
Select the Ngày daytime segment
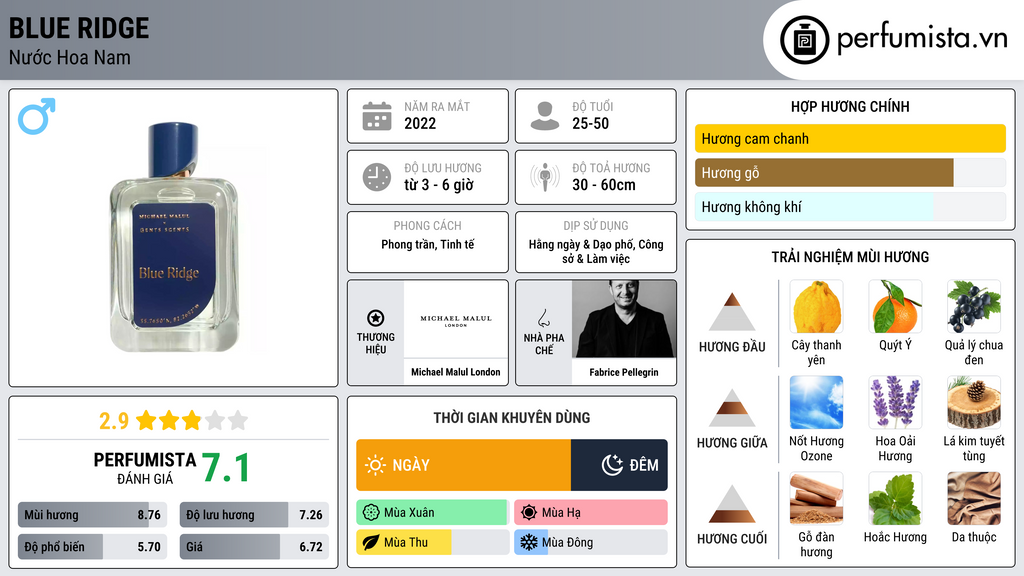point(464,465)
